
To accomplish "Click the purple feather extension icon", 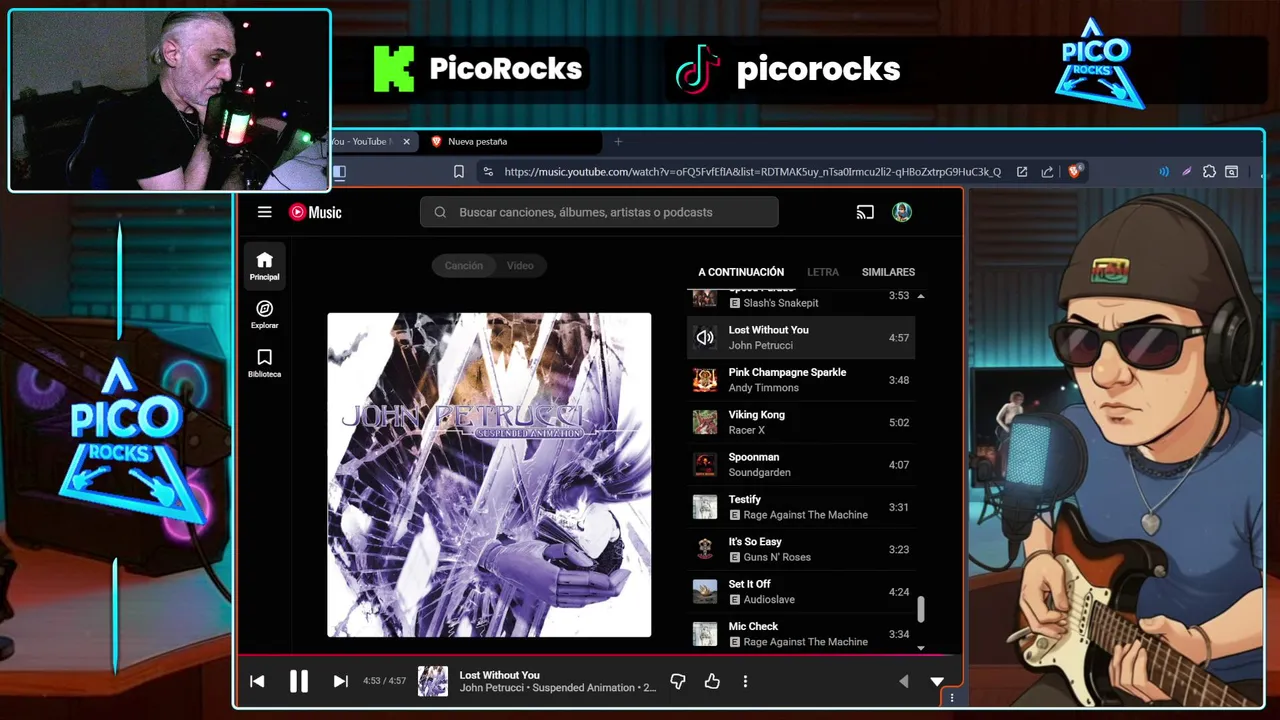I will point(1186,172).
